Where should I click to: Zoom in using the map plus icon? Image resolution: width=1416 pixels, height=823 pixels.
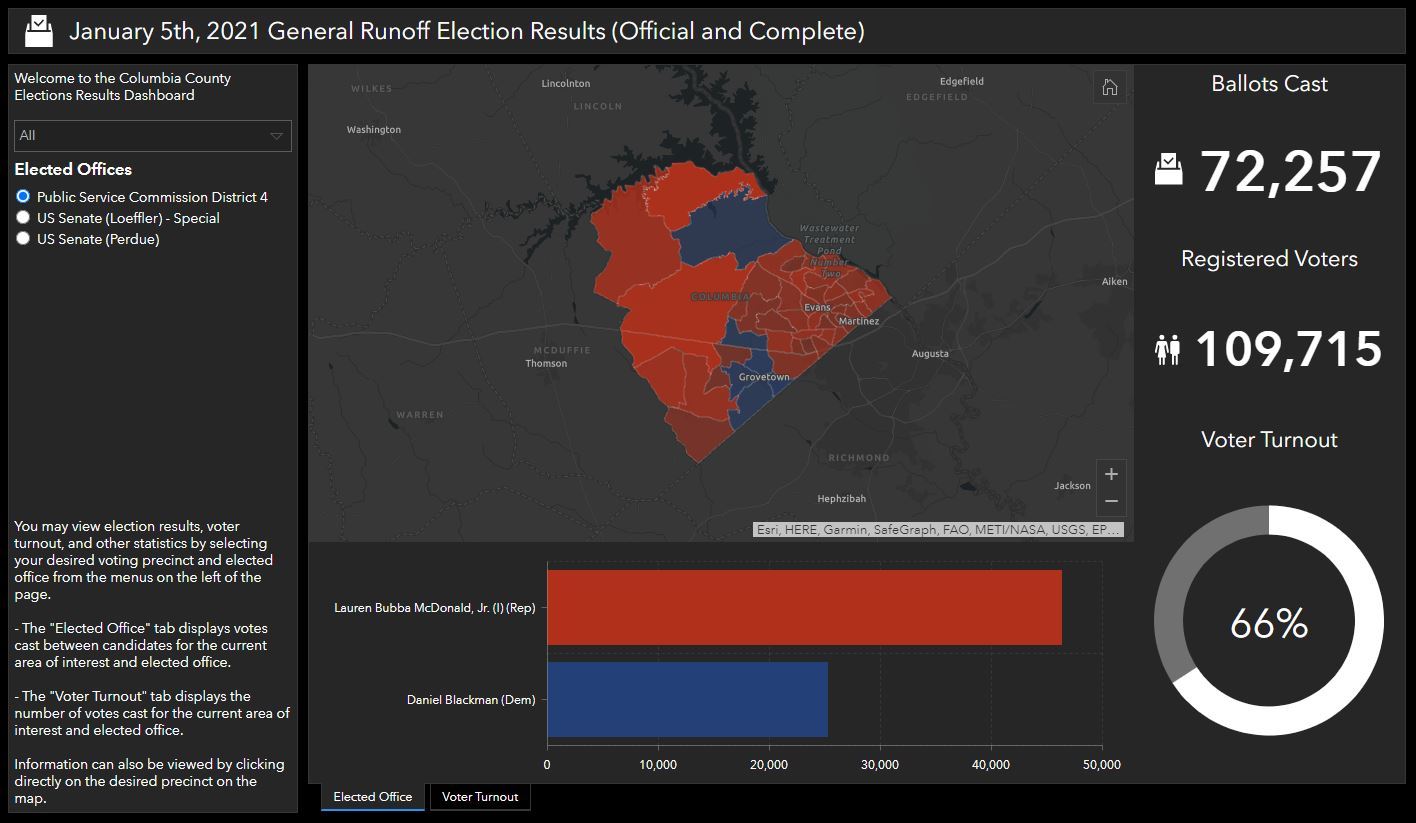(1110, 473)
